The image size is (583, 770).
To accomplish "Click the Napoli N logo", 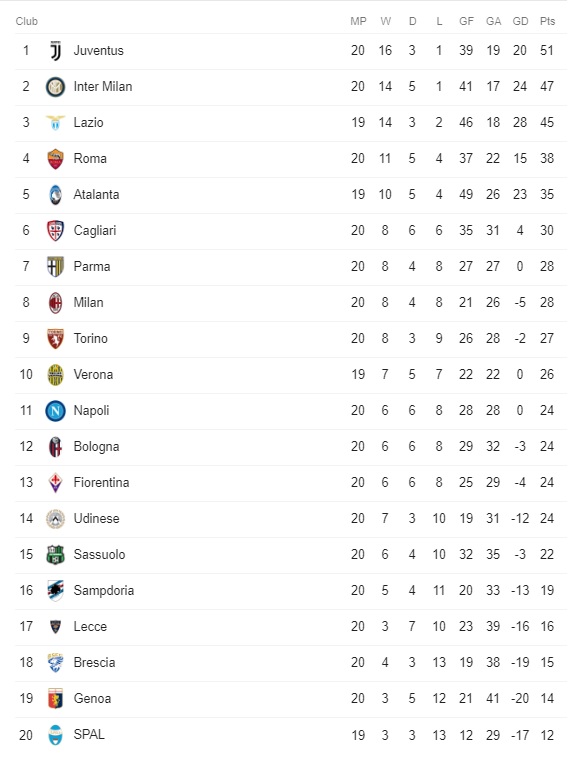I will click(x=56, y=411).
